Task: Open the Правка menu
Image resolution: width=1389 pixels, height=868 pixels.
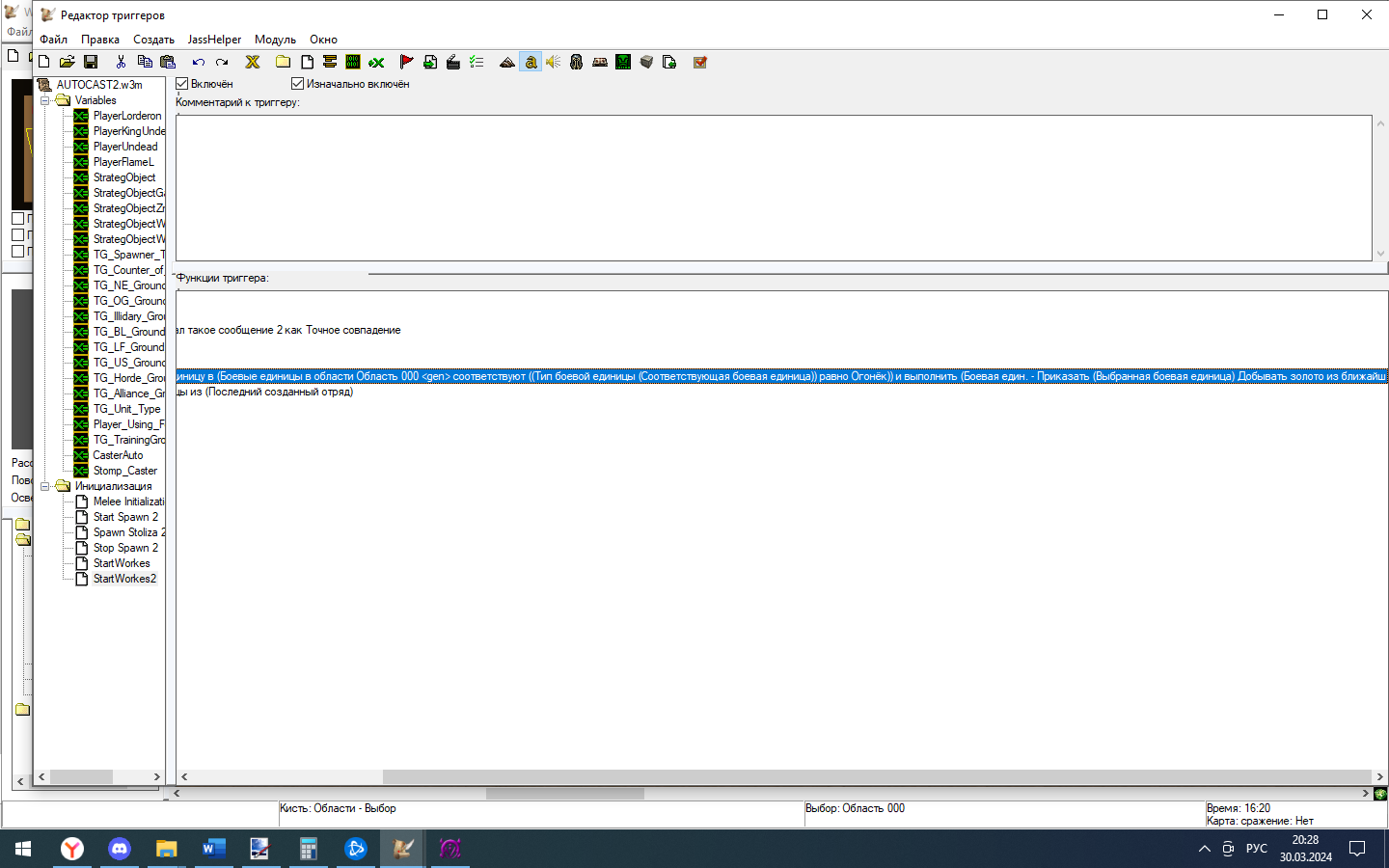Action: [100, 40]
